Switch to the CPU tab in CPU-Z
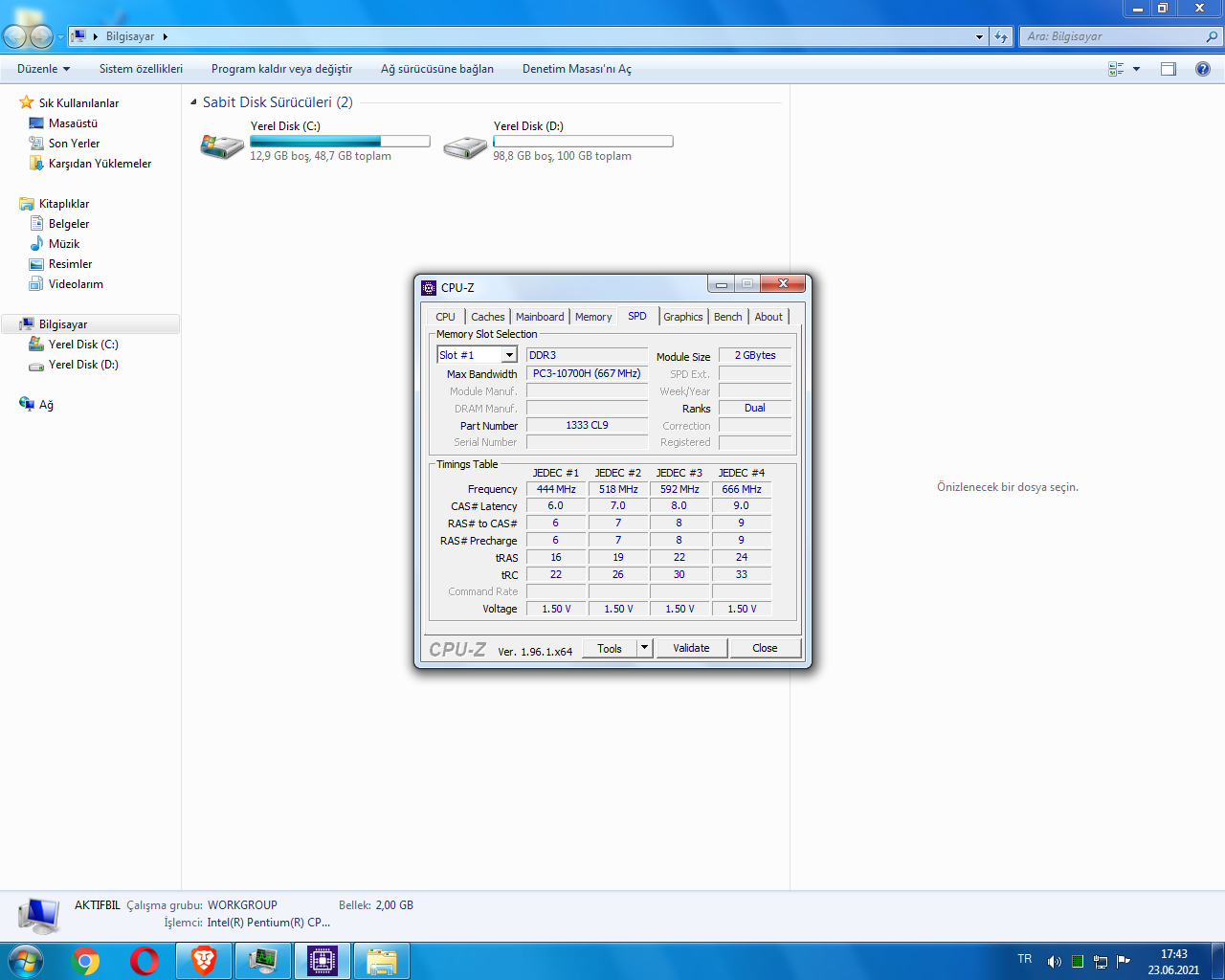 point(445,317)
